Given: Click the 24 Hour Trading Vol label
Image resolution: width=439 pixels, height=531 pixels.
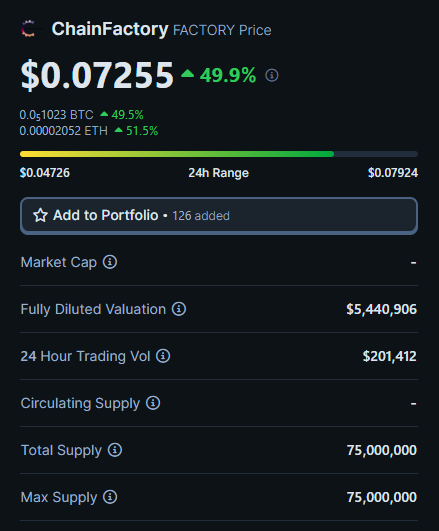Looking at the screenshot, I should coord(85,356).
